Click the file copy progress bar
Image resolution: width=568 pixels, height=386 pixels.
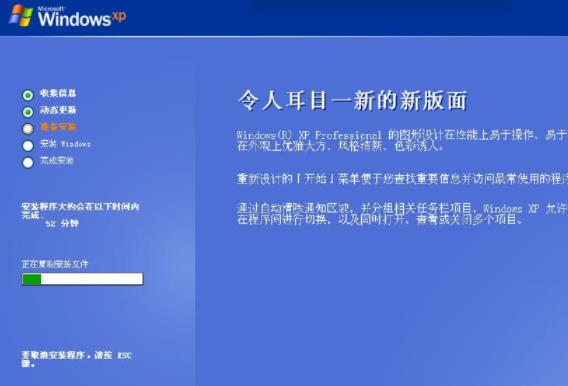(83, 279)
